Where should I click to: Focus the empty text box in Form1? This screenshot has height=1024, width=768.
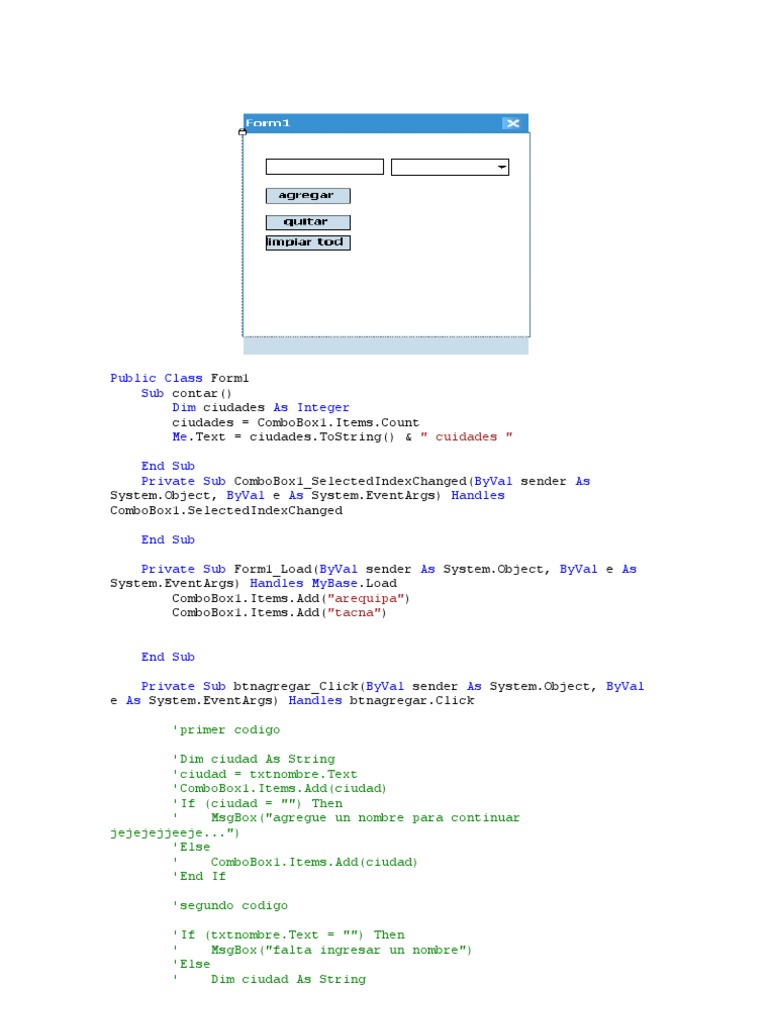tap(325, 167)
